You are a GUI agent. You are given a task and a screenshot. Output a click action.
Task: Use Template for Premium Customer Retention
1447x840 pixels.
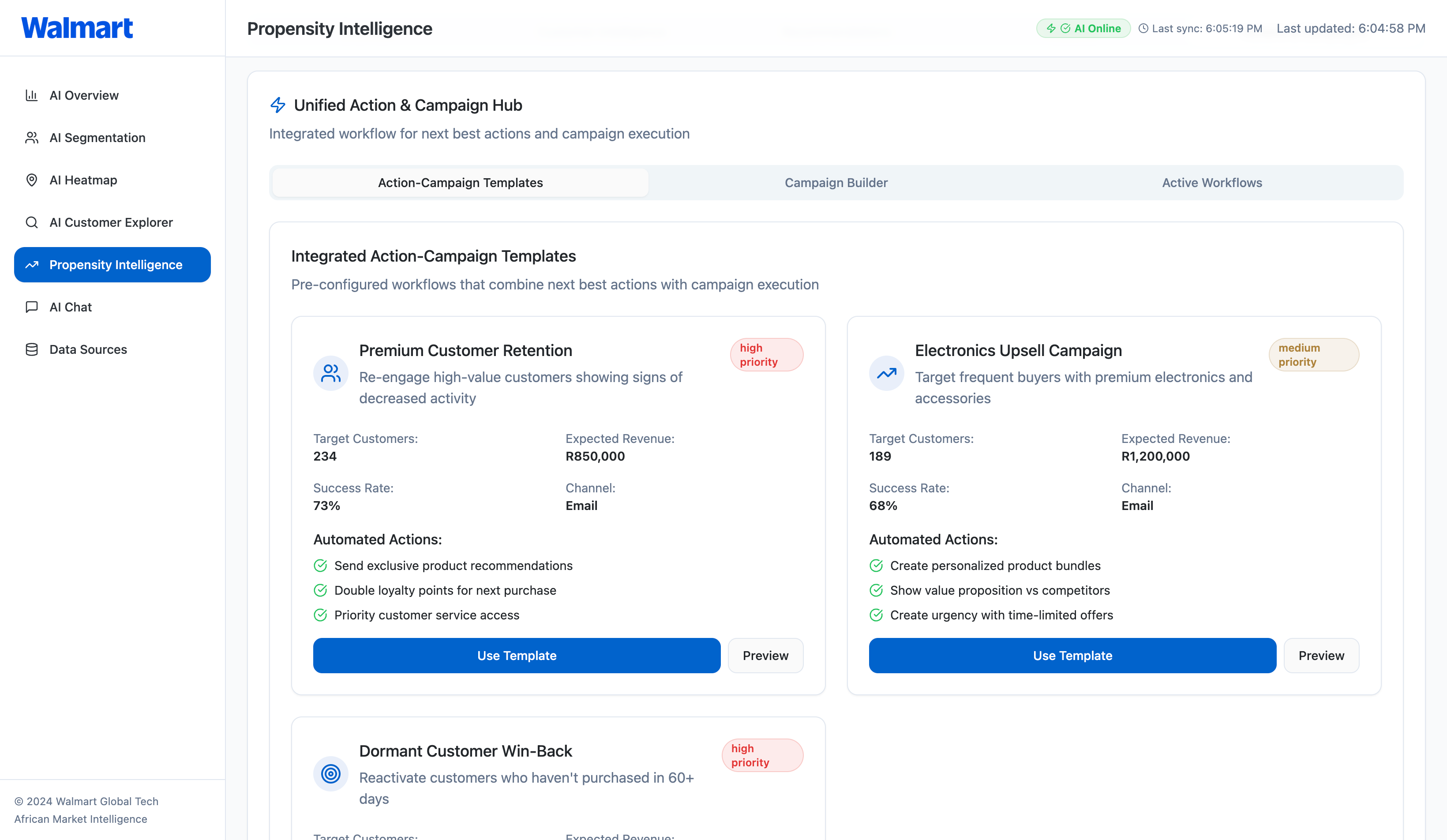click(517, 656)
